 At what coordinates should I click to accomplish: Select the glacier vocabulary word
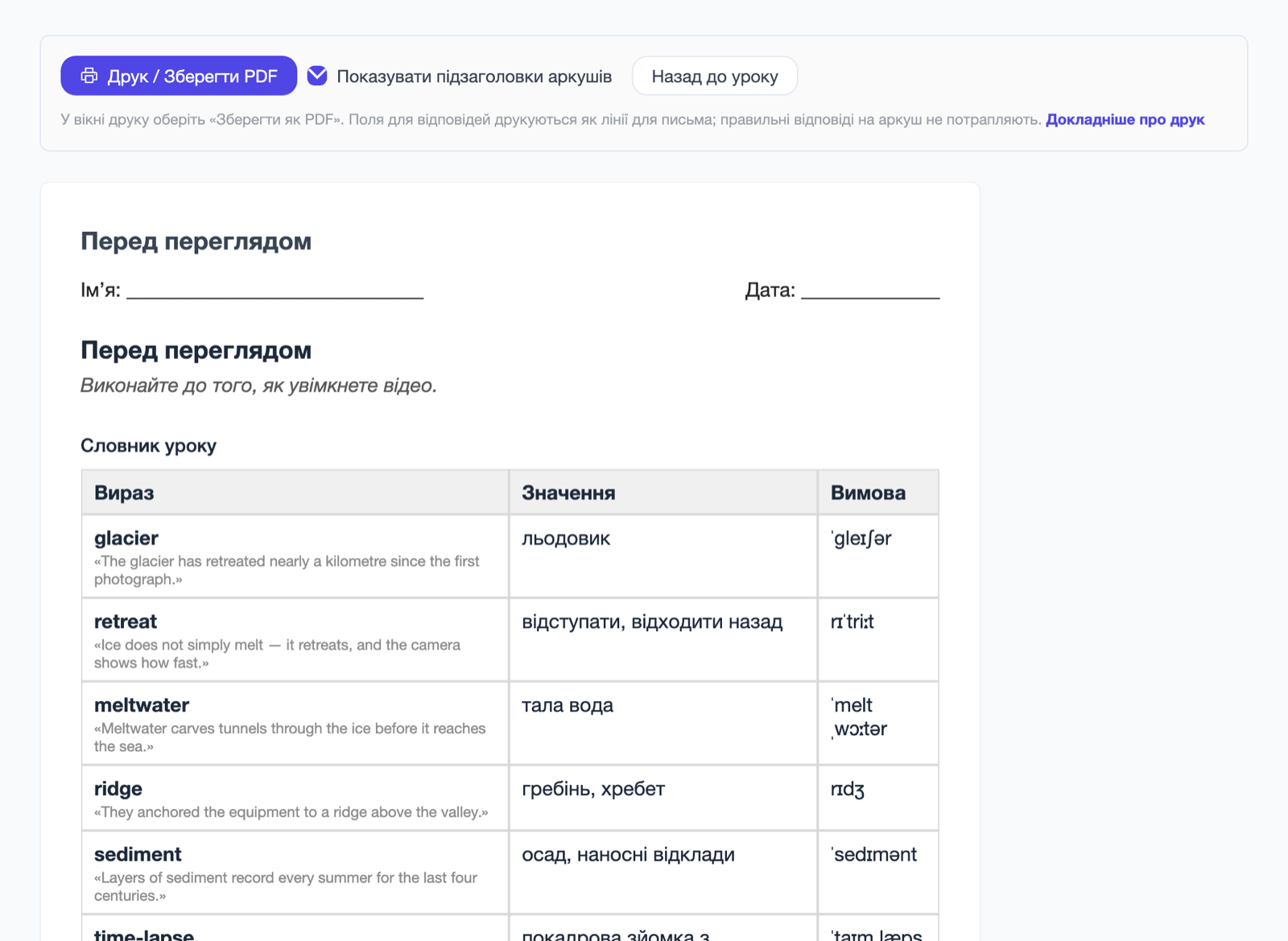point(126,538)
